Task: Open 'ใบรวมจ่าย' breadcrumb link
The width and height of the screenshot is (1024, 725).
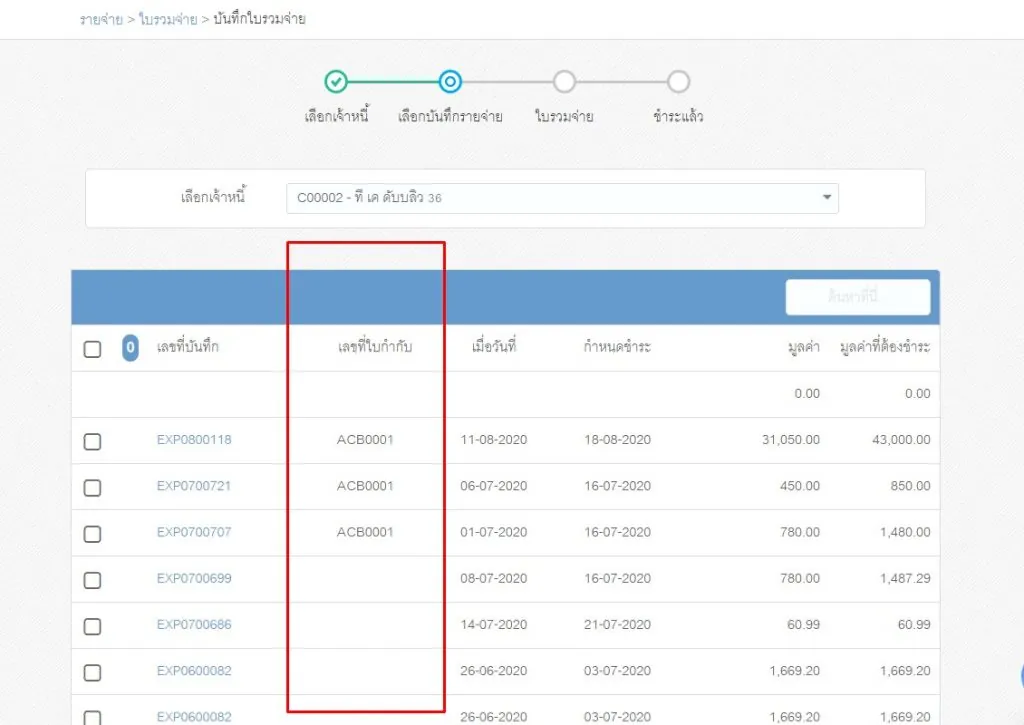Action: point(170,19)
